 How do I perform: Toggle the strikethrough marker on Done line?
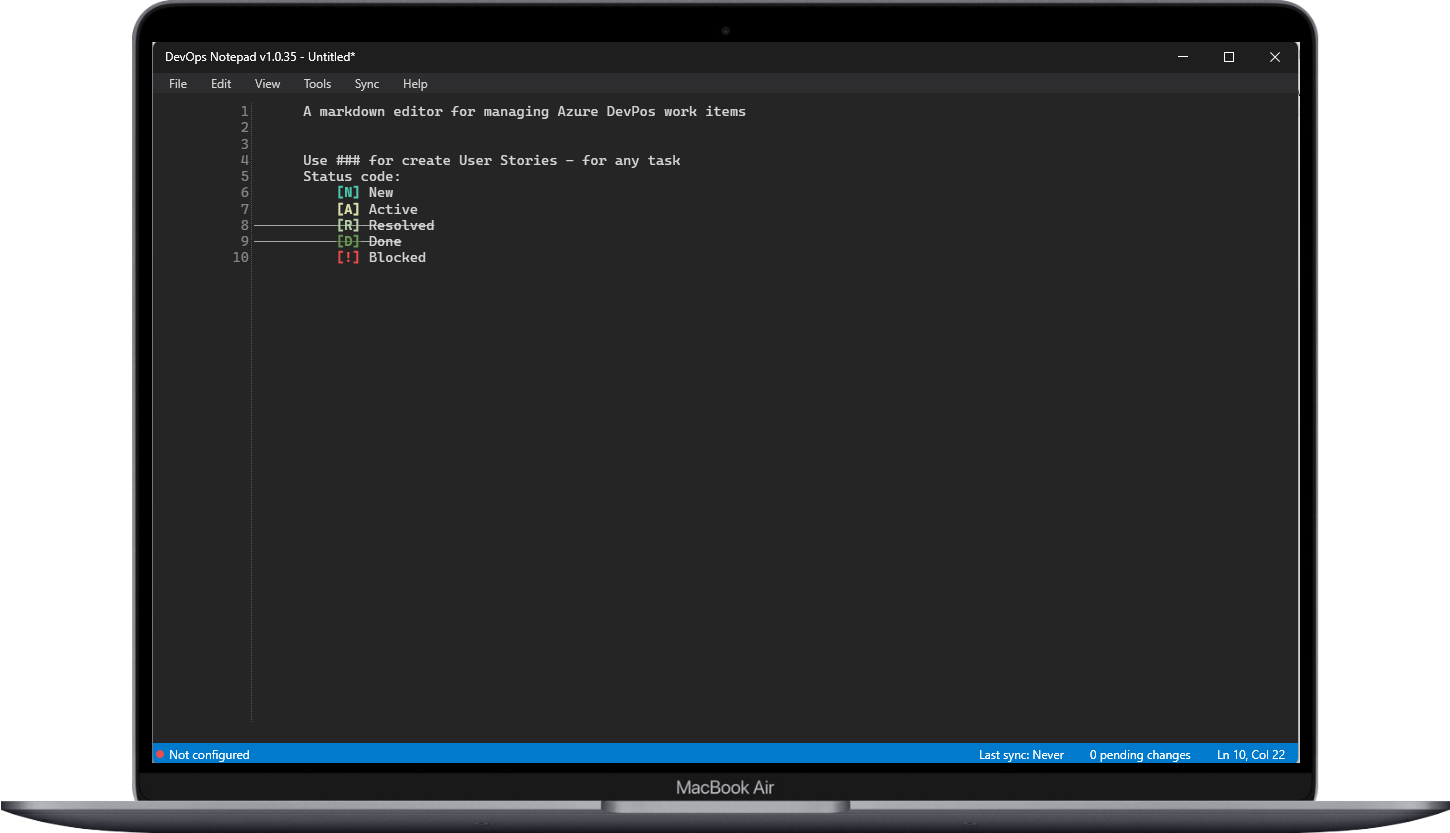295,241
